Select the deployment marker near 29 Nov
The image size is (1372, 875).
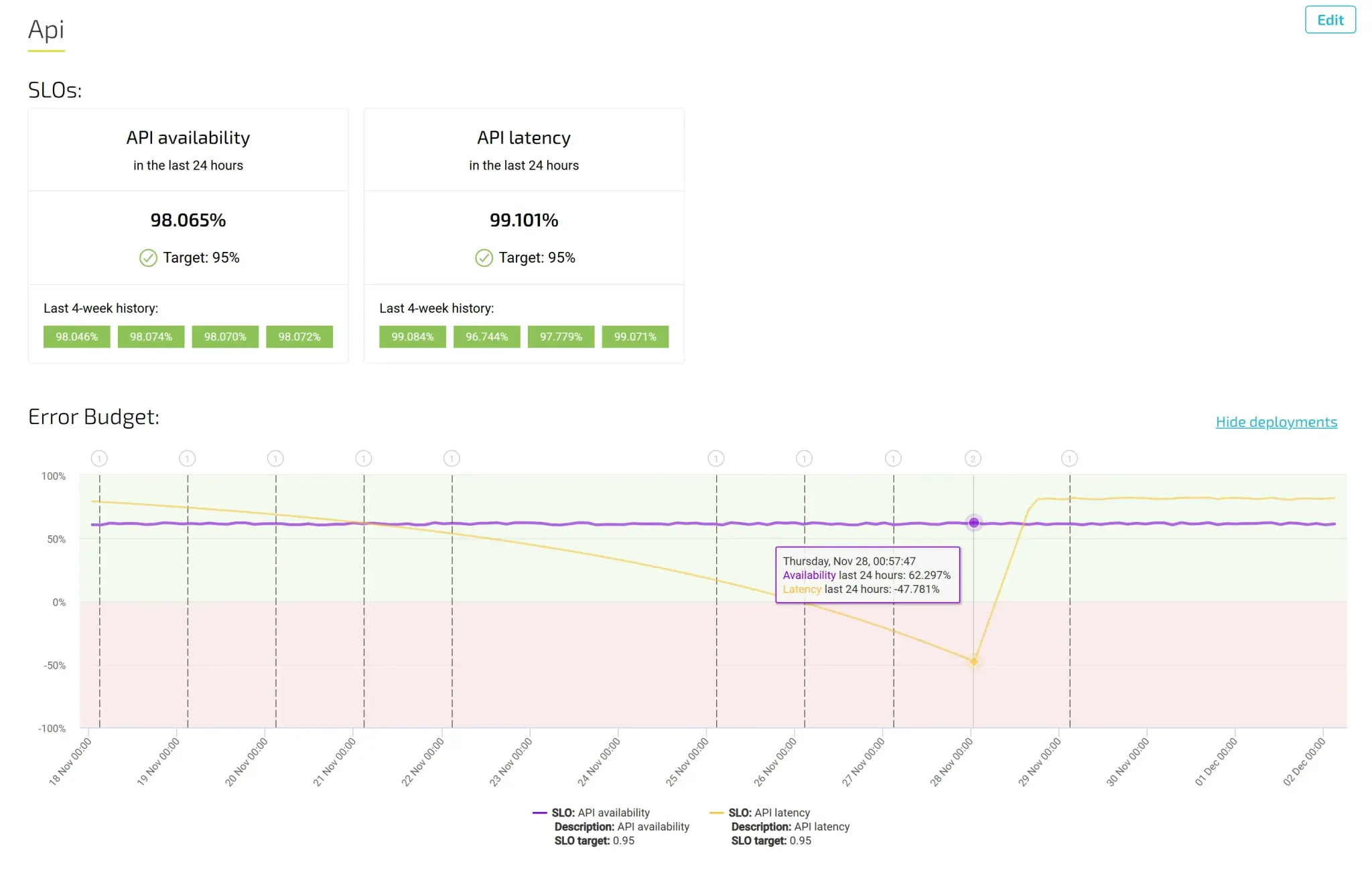(x=1069, y=458)
